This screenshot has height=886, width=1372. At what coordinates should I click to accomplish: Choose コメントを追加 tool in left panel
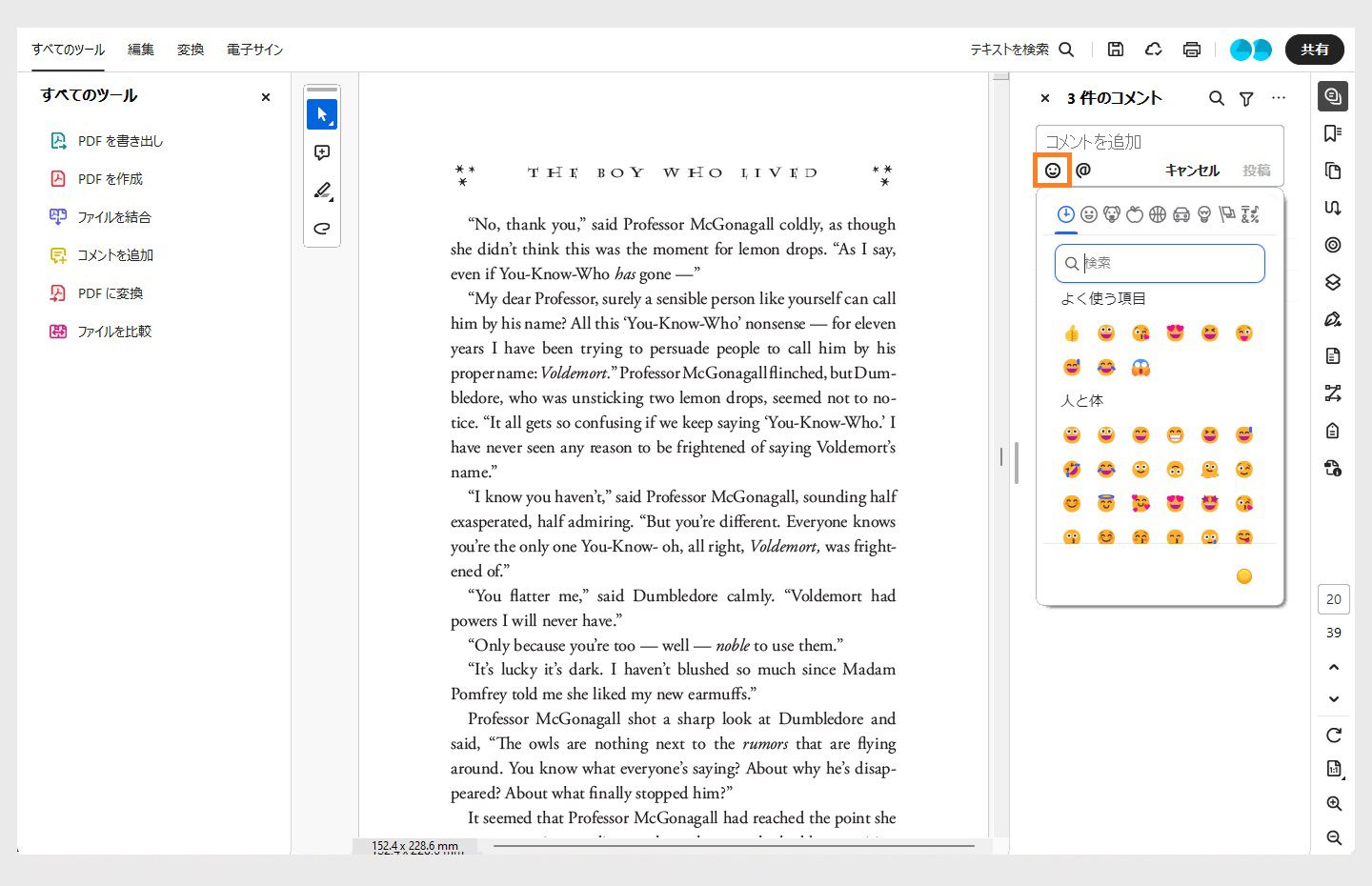101,255
